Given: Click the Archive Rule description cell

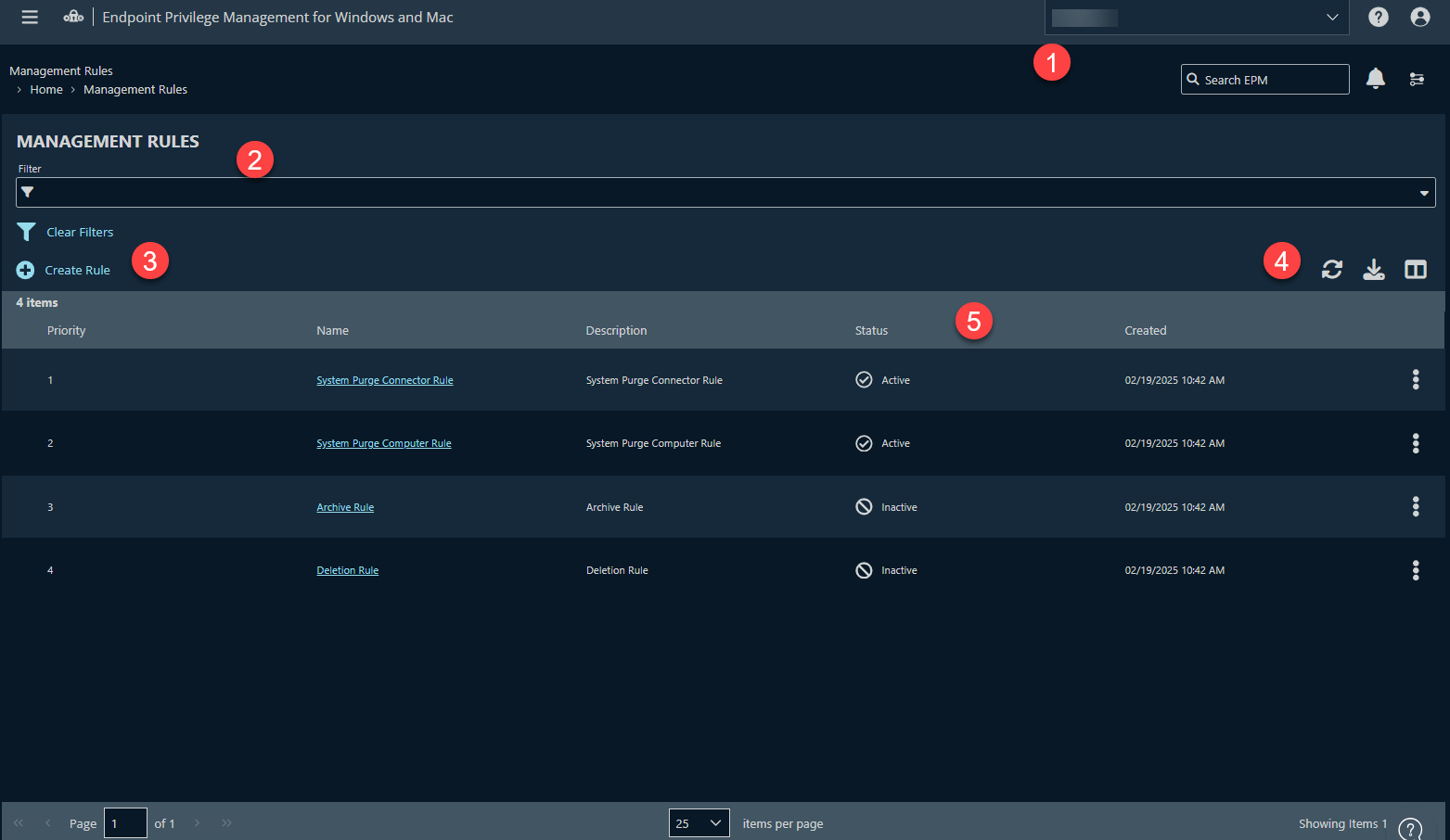Looking at the screenshot, I should pos(614,507).
